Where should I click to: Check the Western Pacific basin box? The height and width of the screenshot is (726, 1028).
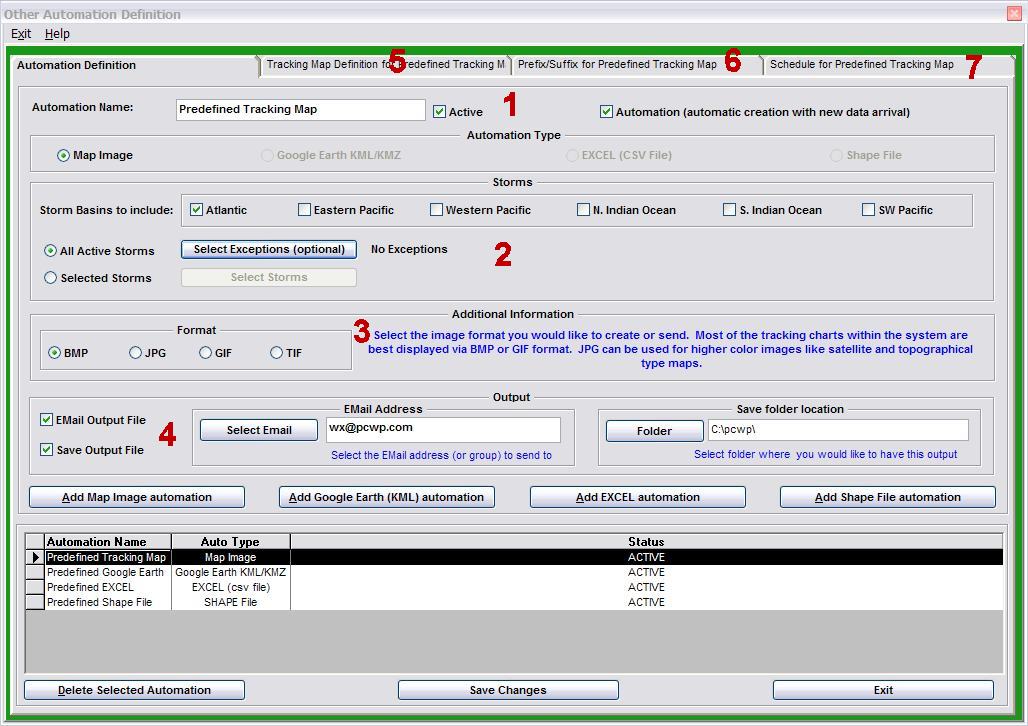(x=436, y=210)
